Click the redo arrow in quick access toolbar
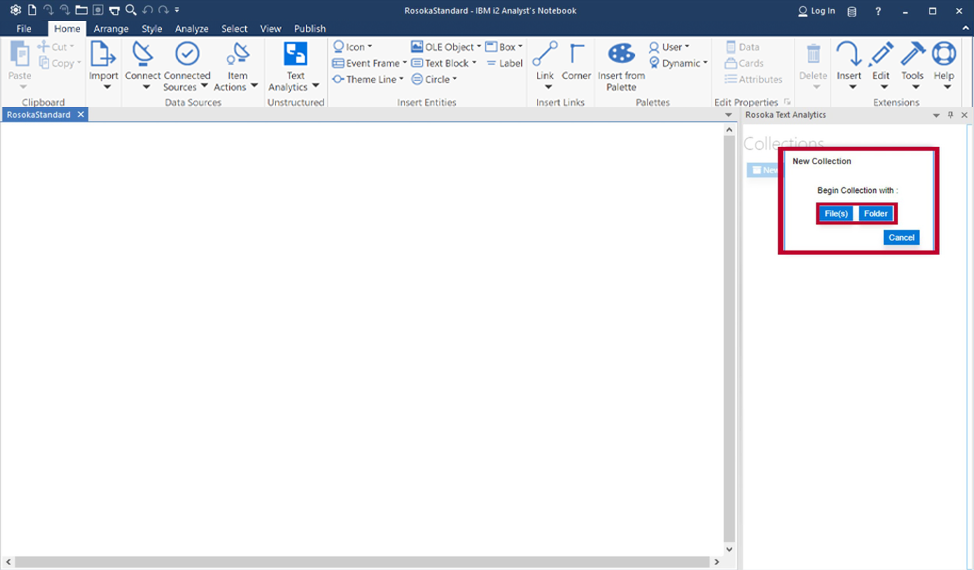Viewport: 974px width, 570px height. tap(163, 10)
